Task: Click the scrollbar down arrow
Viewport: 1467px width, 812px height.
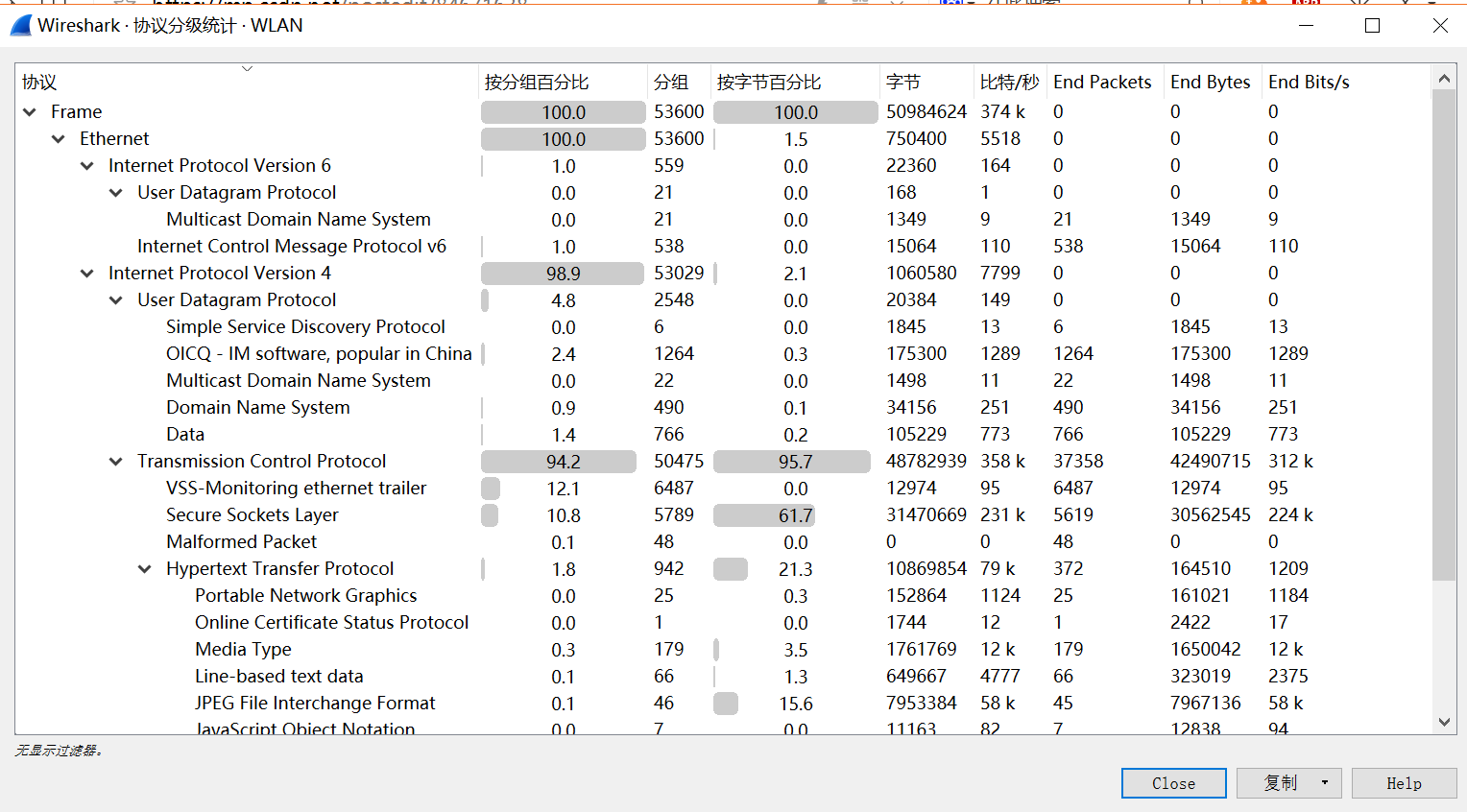Action: point(1444,722)
